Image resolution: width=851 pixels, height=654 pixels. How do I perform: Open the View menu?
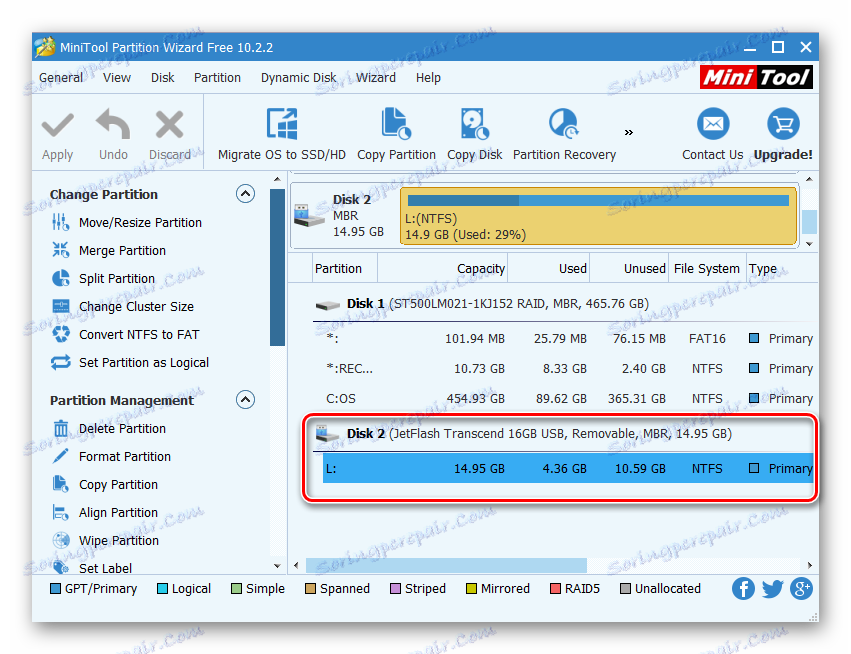(x=117, y=78)
